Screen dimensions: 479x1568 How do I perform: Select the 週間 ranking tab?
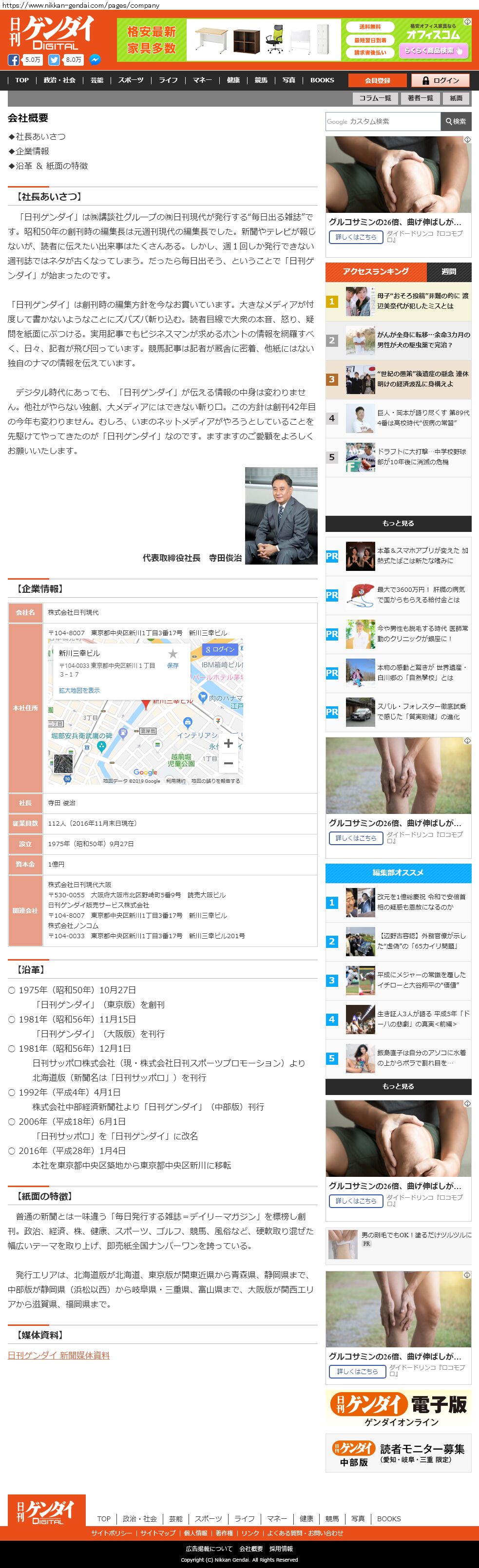449,271
